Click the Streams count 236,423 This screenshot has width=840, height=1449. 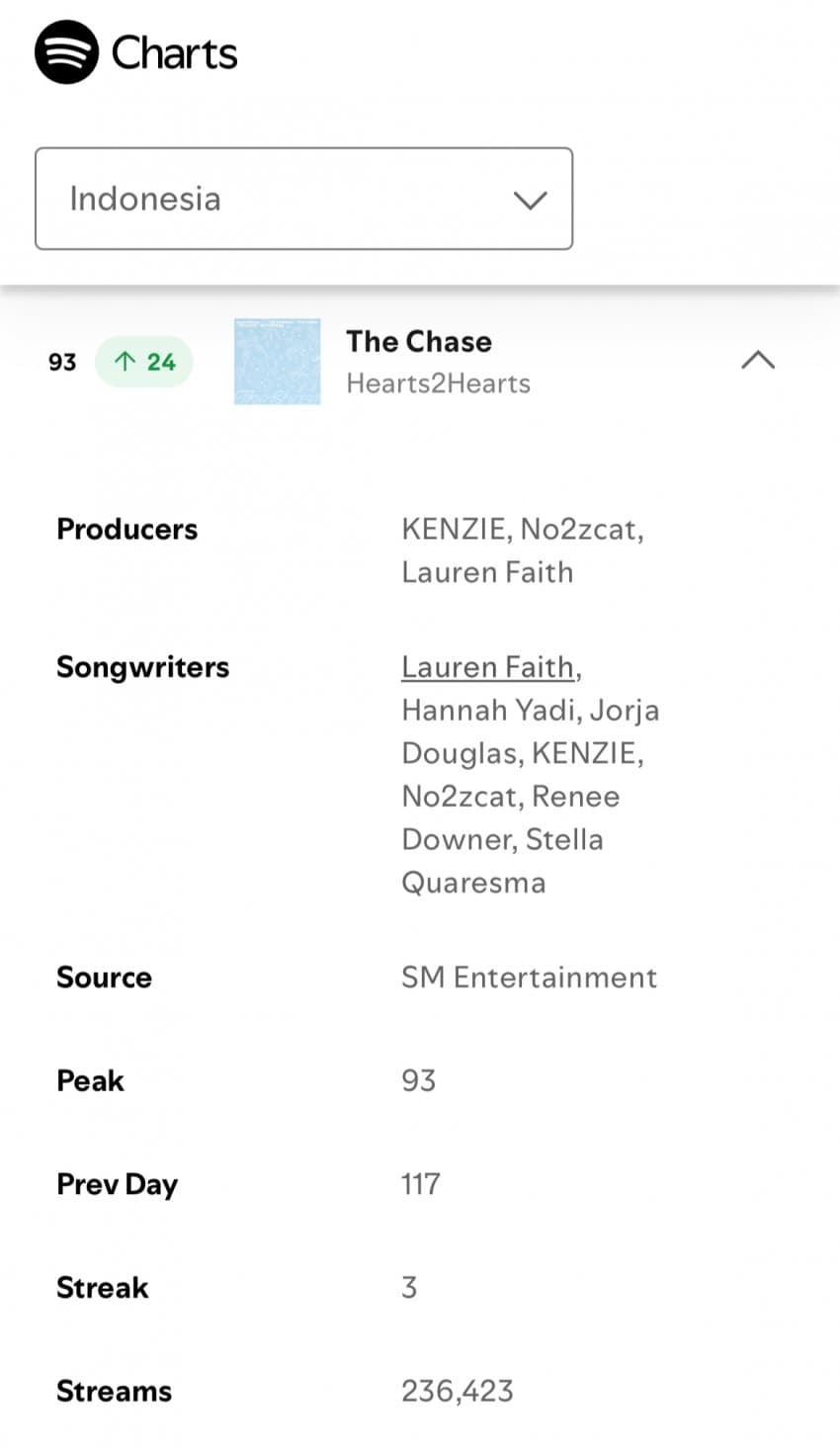click(458, 1391)
